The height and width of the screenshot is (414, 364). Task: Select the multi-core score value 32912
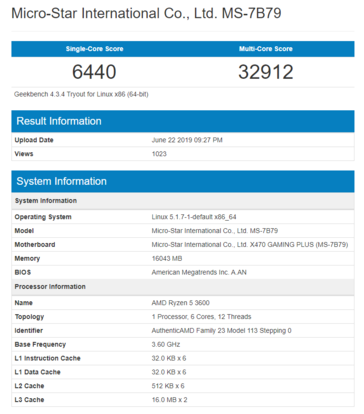point(266,72)
